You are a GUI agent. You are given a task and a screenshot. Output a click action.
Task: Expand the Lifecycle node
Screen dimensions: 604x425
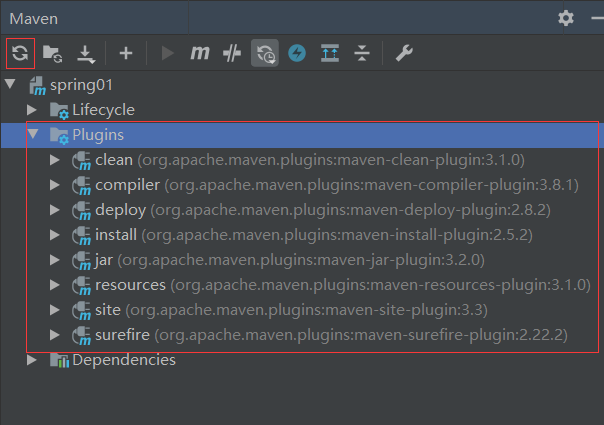click(32, 110)
